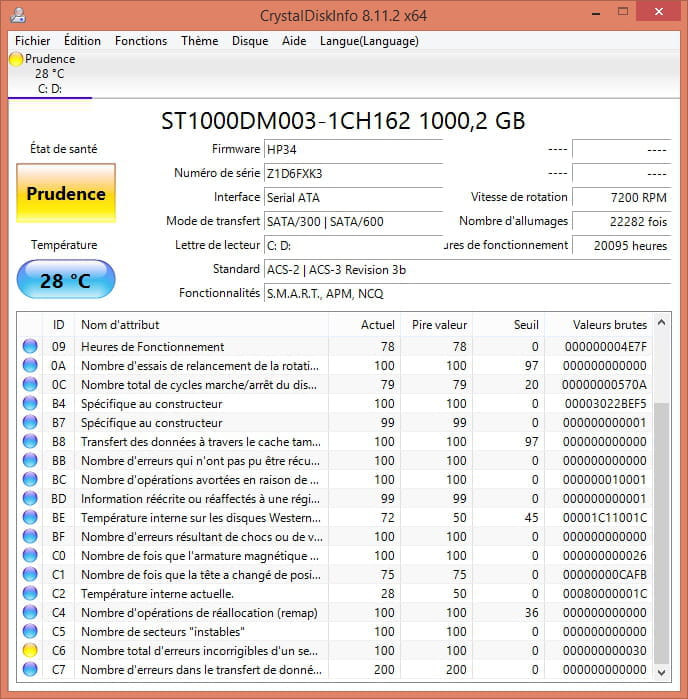Click the CrystalDiskInfo app icon in title bar
This screenshot has width=688, height=699.
(x=17, y=15)
